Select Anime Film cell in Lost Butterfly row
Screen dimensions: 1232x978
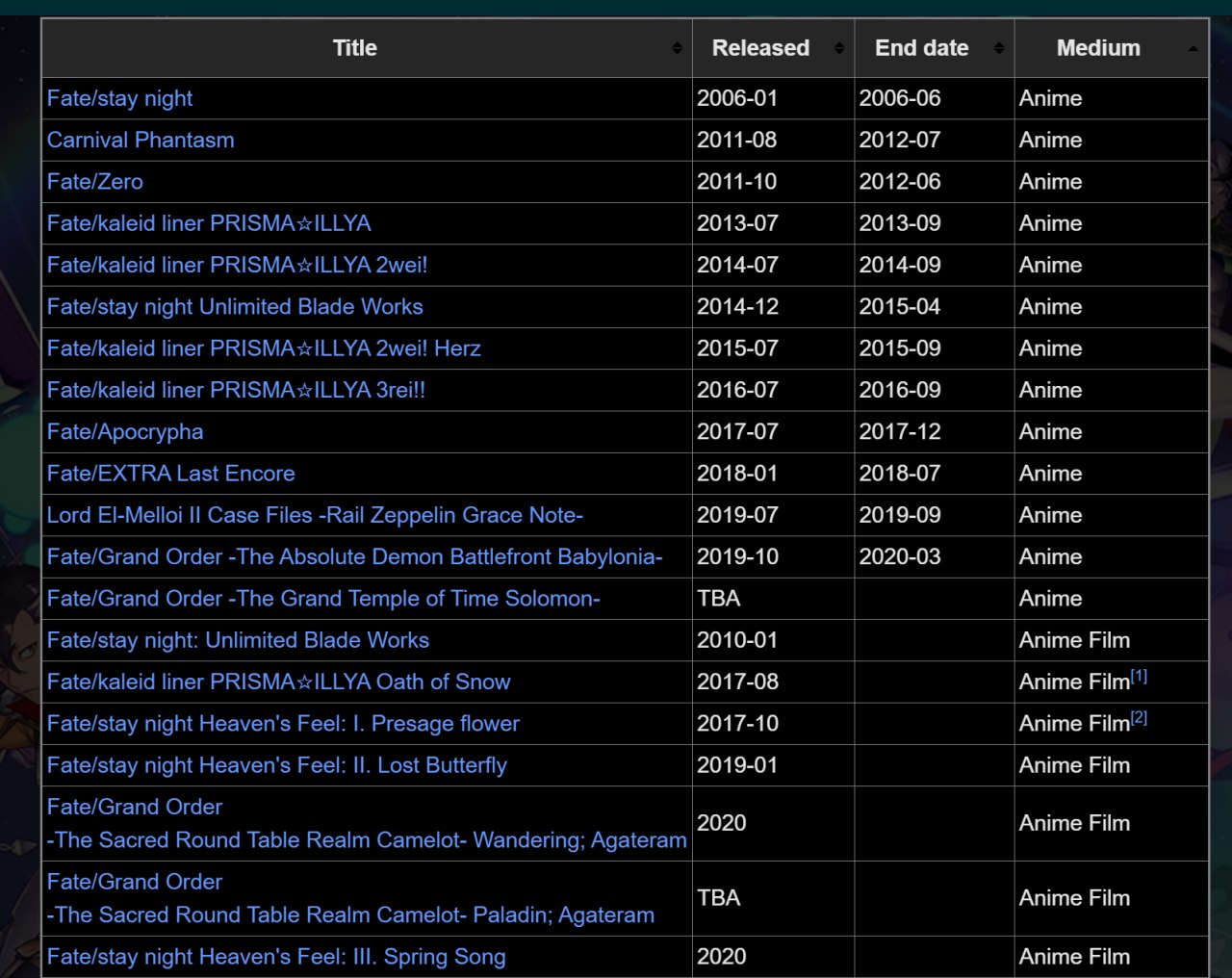click(x=1111, y=765)
